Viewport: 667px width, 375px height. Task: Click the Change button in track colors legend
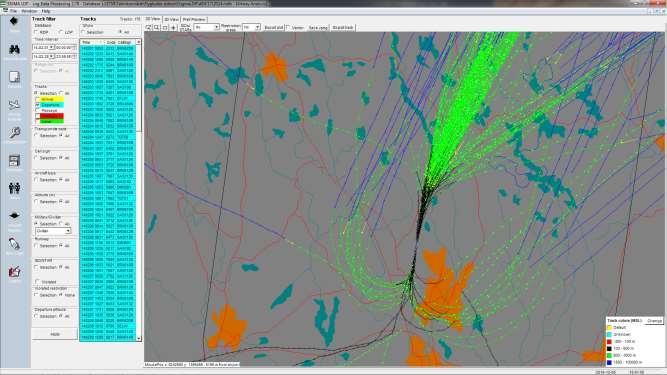pos(654,321)
